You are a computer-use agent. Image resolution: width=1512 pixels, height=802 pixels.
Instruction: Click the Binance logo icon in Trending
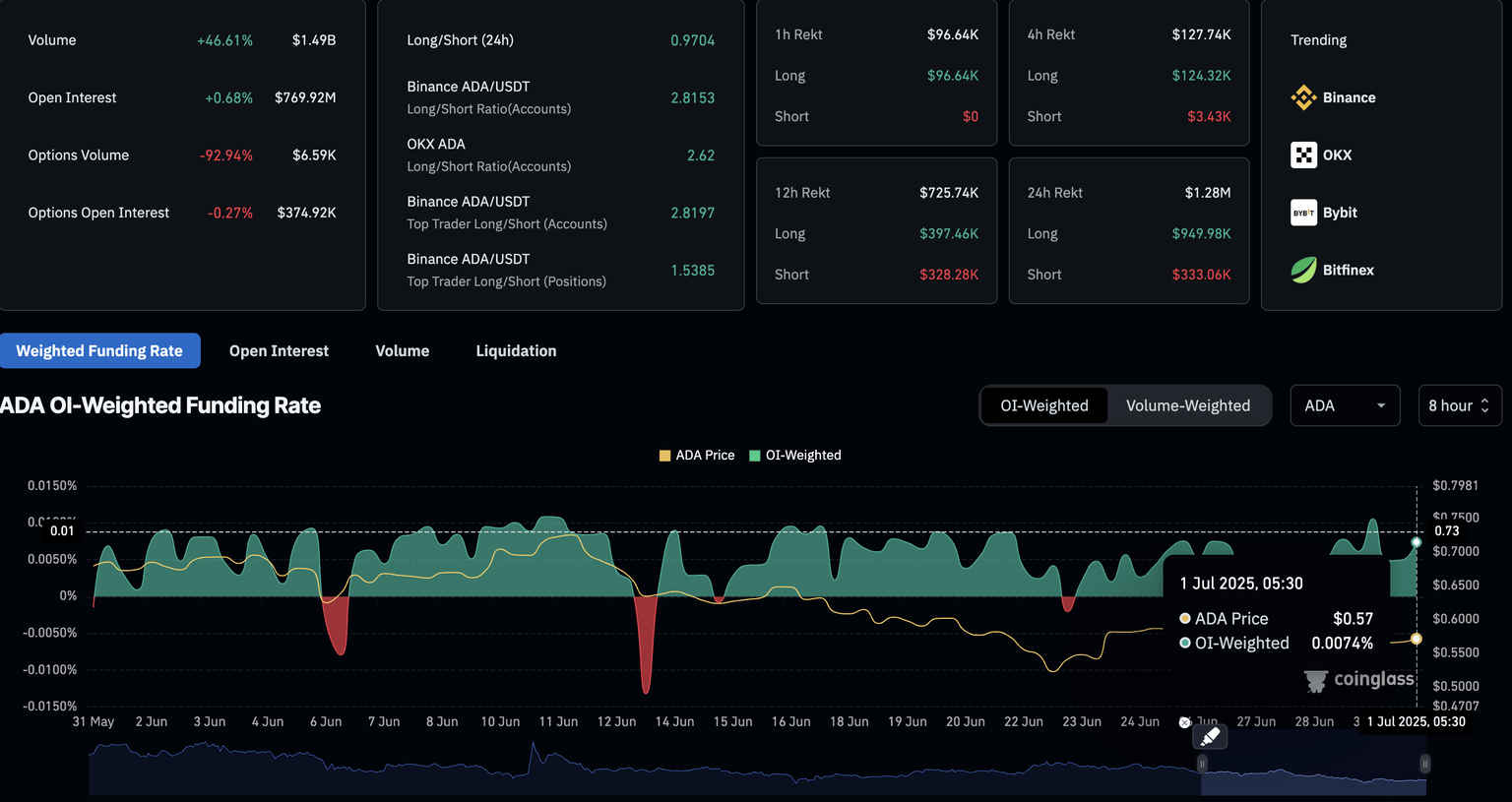coord(1303,97)
